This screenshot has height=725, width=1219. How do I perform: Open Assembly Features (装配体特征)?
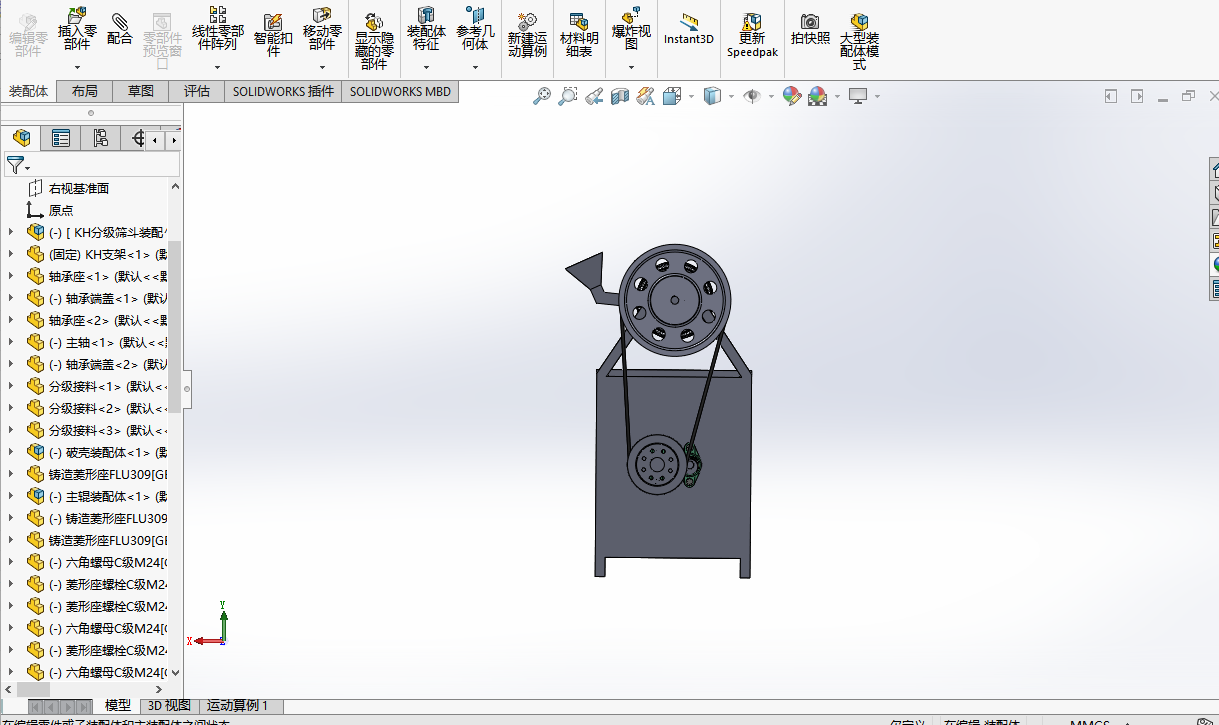click(426, 30)
